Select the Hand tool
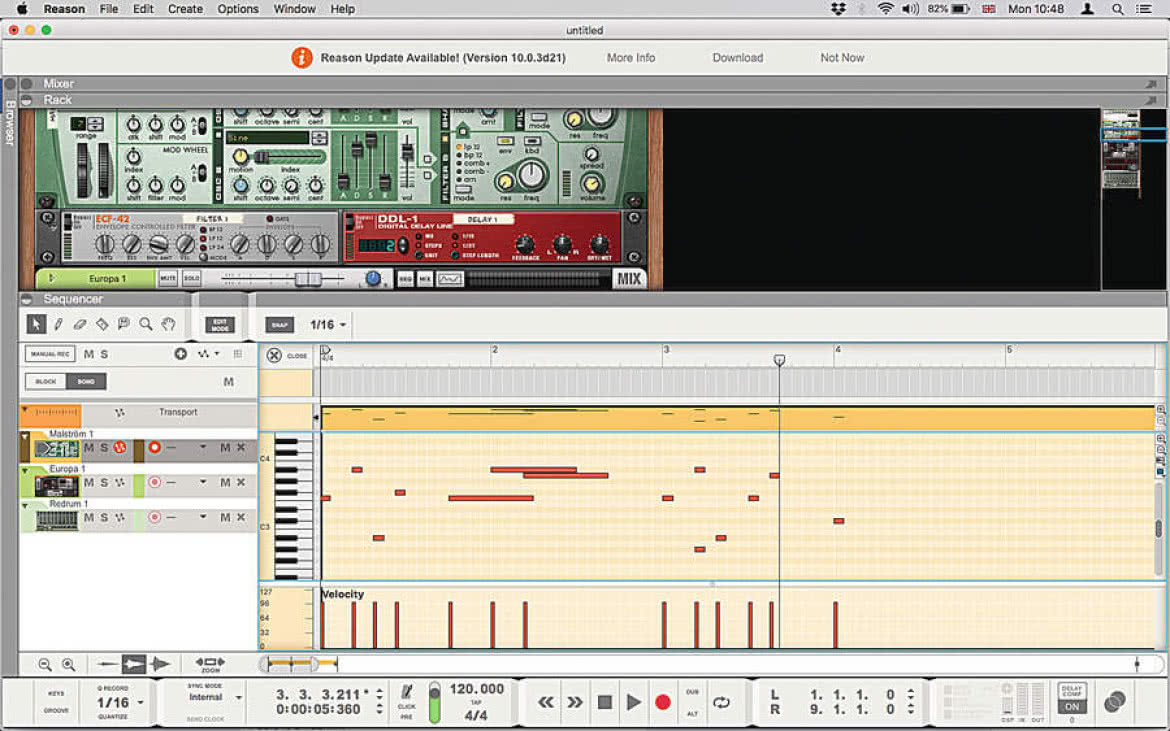The width and height of the screenshot is (1170, 731). (x=169, y=324)
